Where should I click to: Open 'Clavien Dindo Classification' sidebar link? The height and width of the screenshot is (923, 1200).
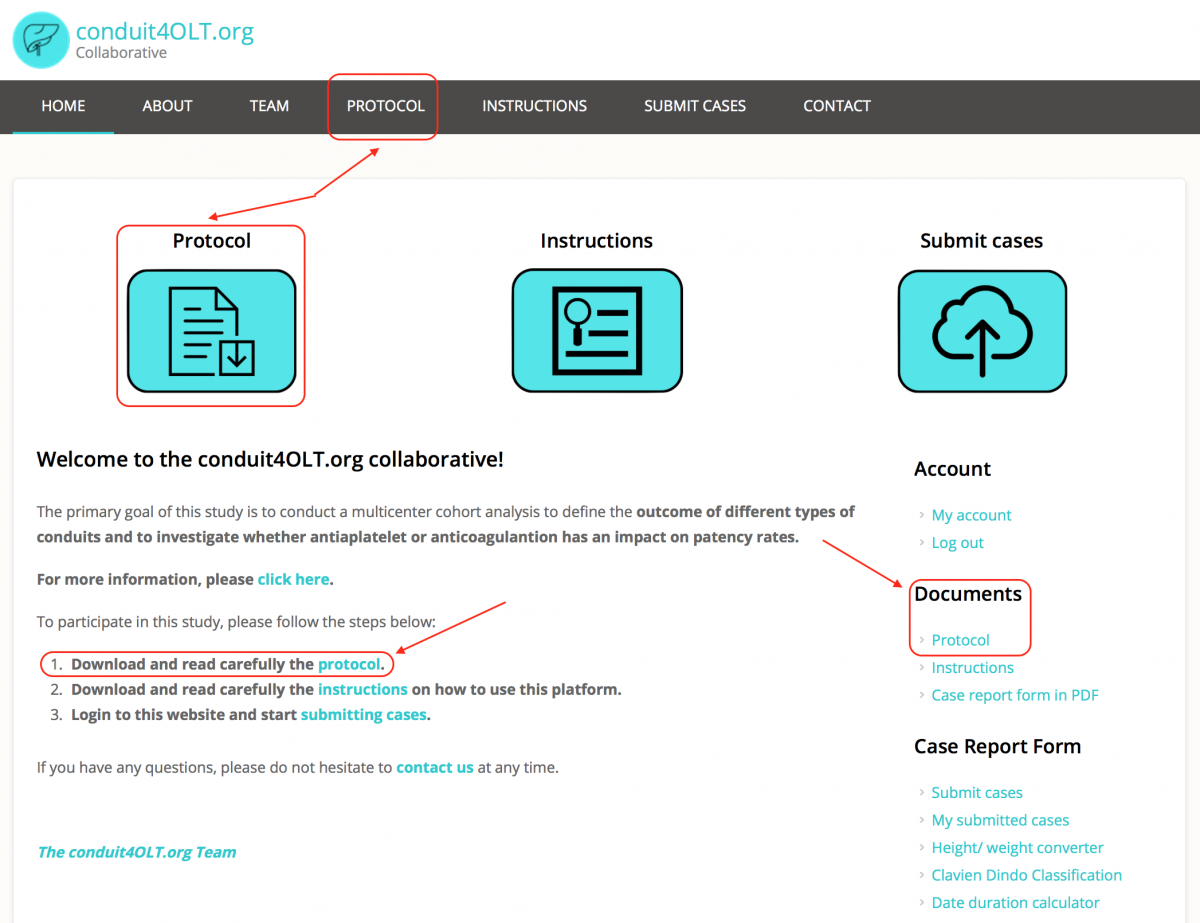[x=1026, y=875]
